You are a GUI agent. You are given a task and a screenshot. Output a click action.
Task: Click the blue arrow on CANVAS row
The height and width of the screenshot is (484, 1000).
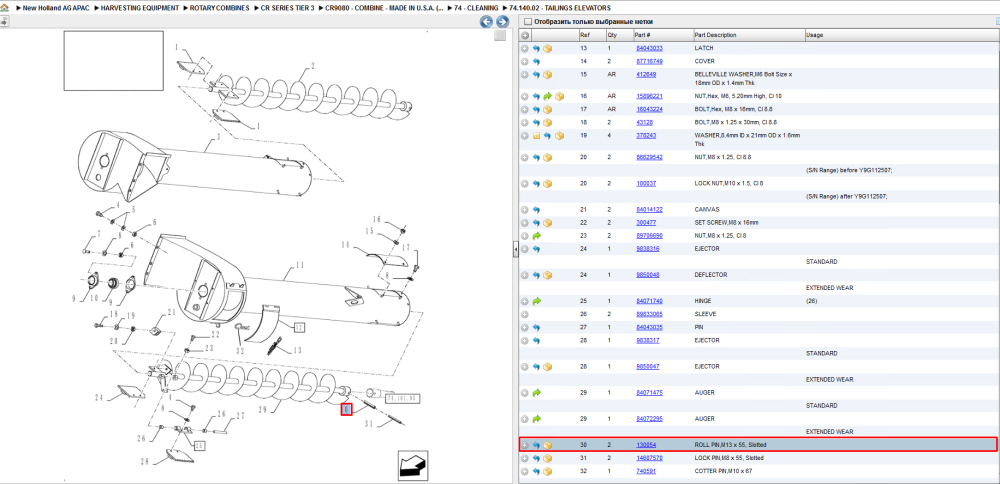[x=536, y=210]
